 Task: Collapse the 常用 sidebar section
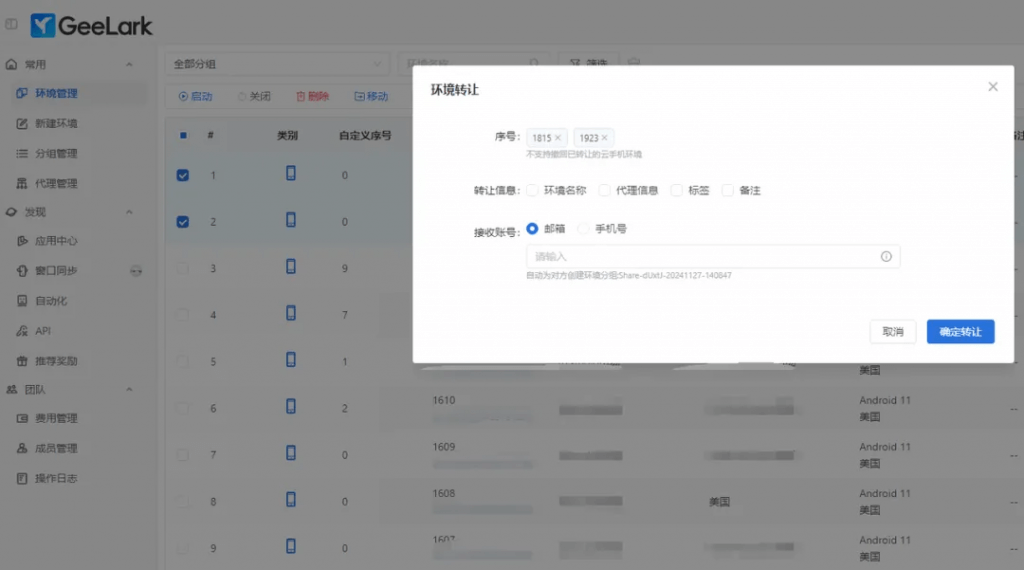[x=129, y=65]
